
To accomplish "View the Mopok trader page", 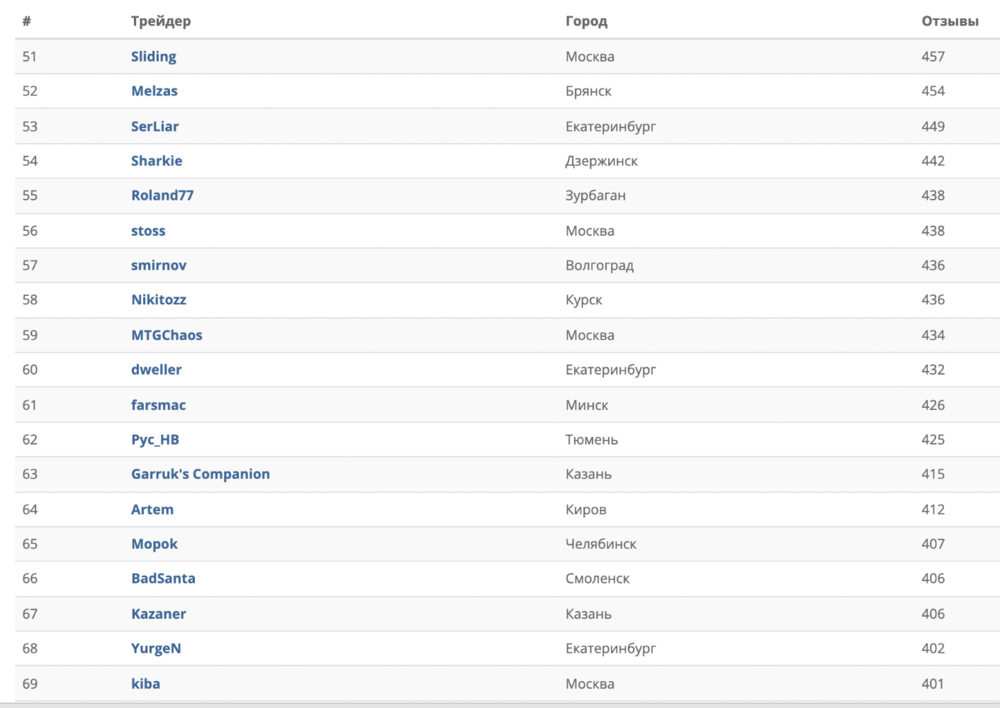I will point(154,544).
